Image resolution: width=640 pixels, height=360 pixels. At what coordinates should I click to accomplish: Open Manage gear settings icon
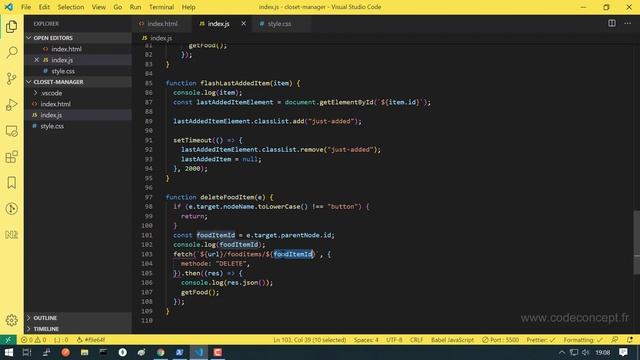click(x=11, y=320)
